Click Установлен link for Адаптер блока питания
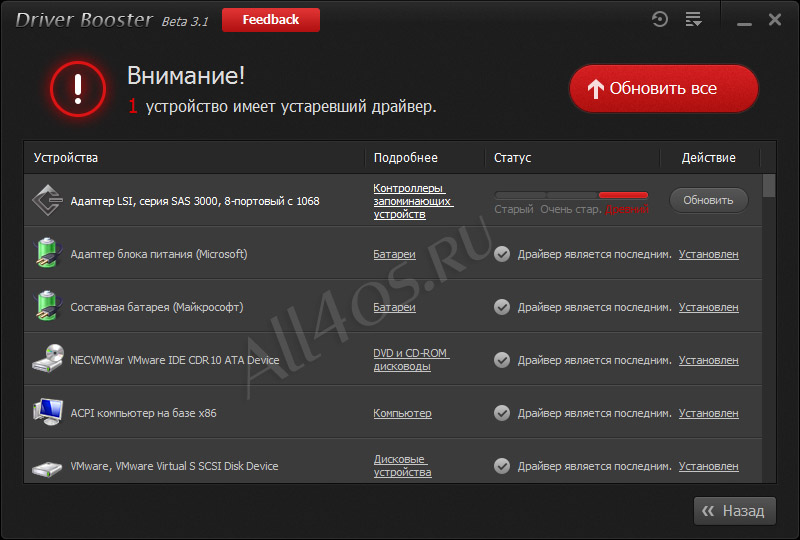The height and width of the screenshot is (540, 800). [x=708, y=254]
